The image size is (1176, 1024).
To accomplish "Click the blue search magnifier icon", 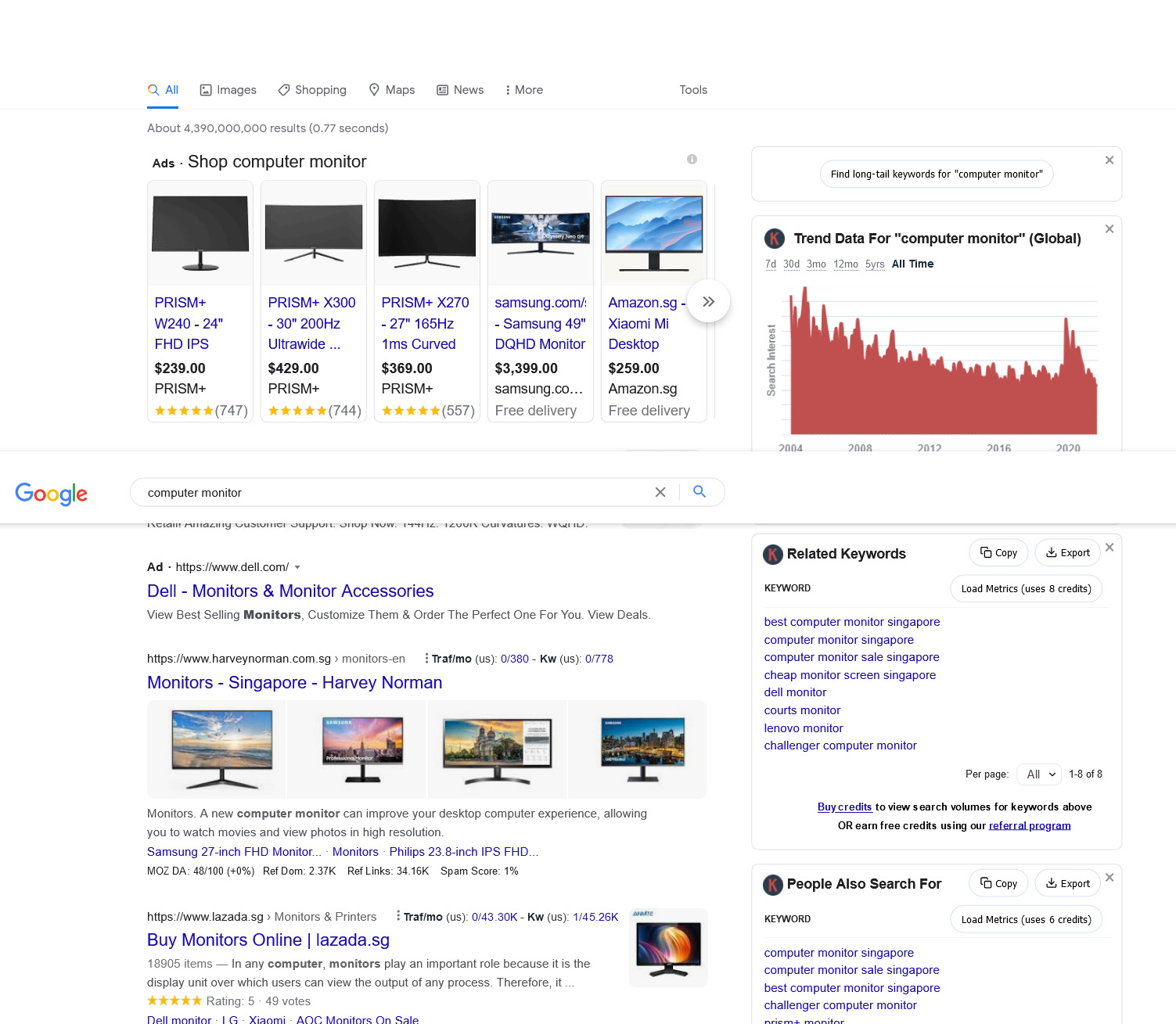I will 699,491.
